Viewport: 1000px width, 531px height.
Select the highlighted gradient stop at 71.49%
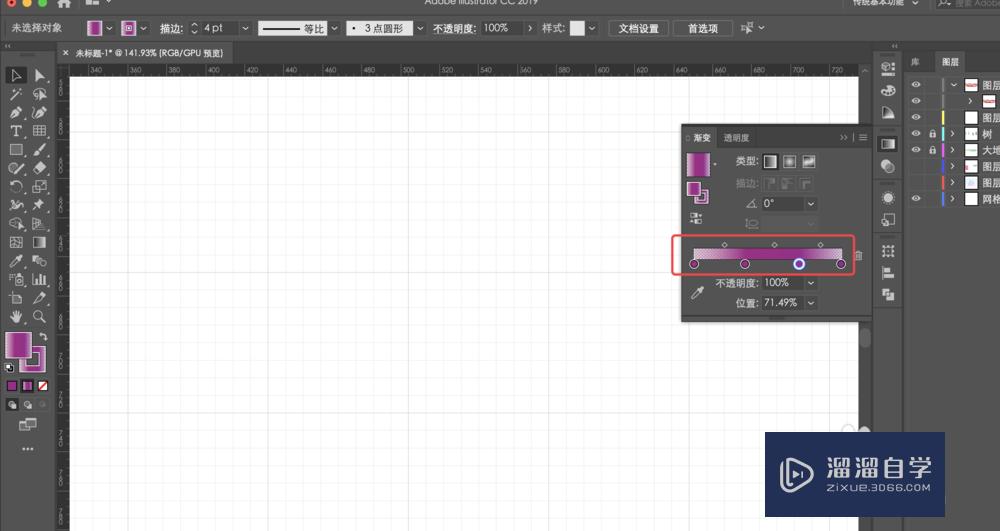pos(798,264)
